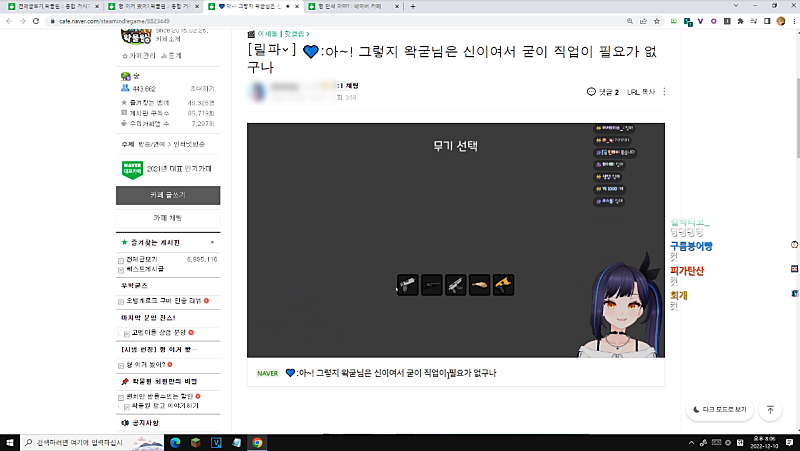Open the Chrome profile avatar
Screen dimensions: 800x451
click(781, 21)
